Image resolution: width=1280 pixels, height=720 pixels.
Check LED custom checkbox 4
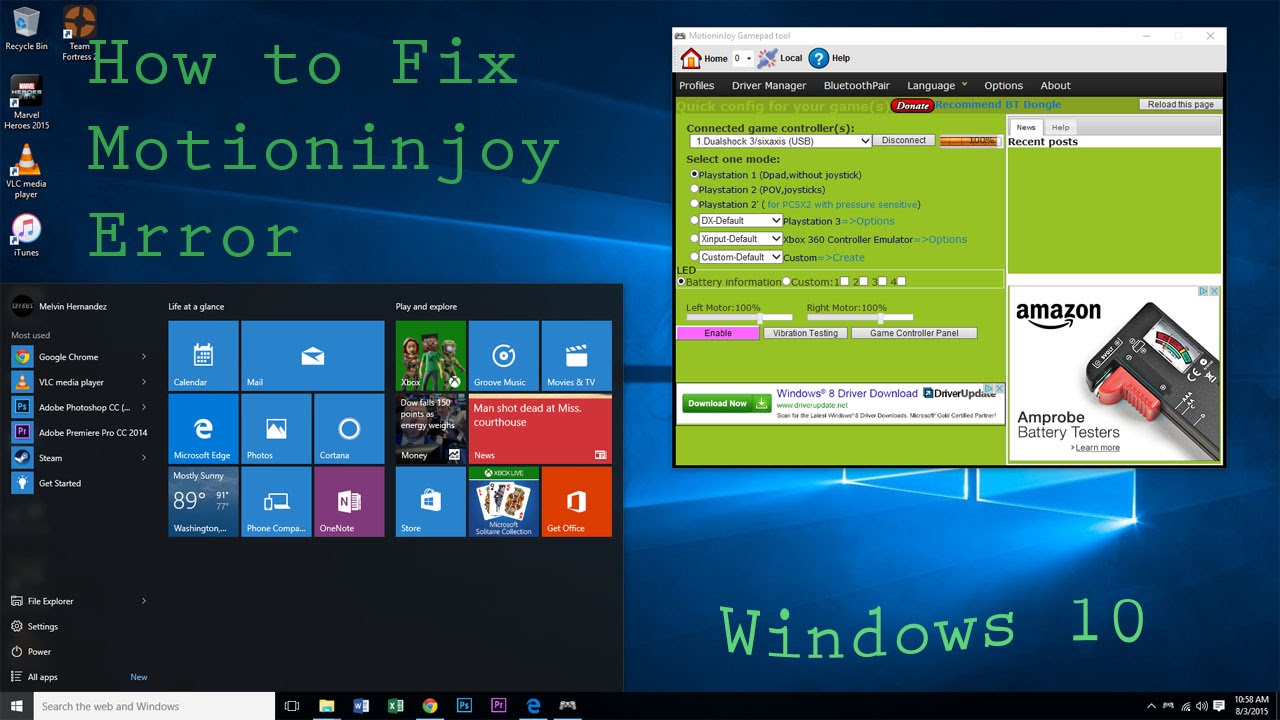pyautogui.click(x=901, y=281)
